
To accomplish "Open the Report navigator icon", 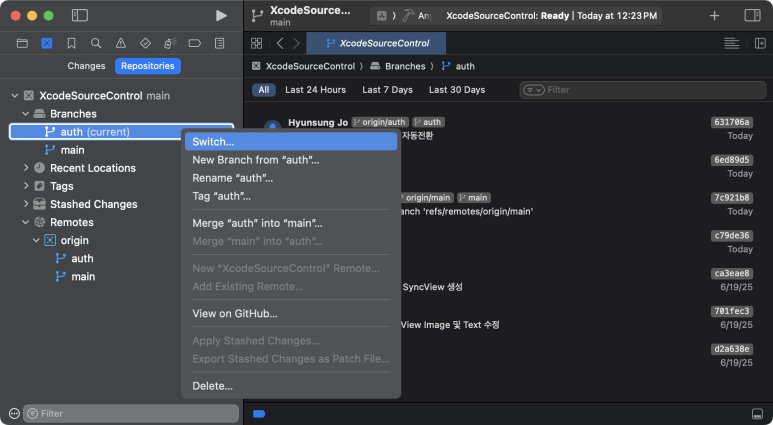I will 219,43.
